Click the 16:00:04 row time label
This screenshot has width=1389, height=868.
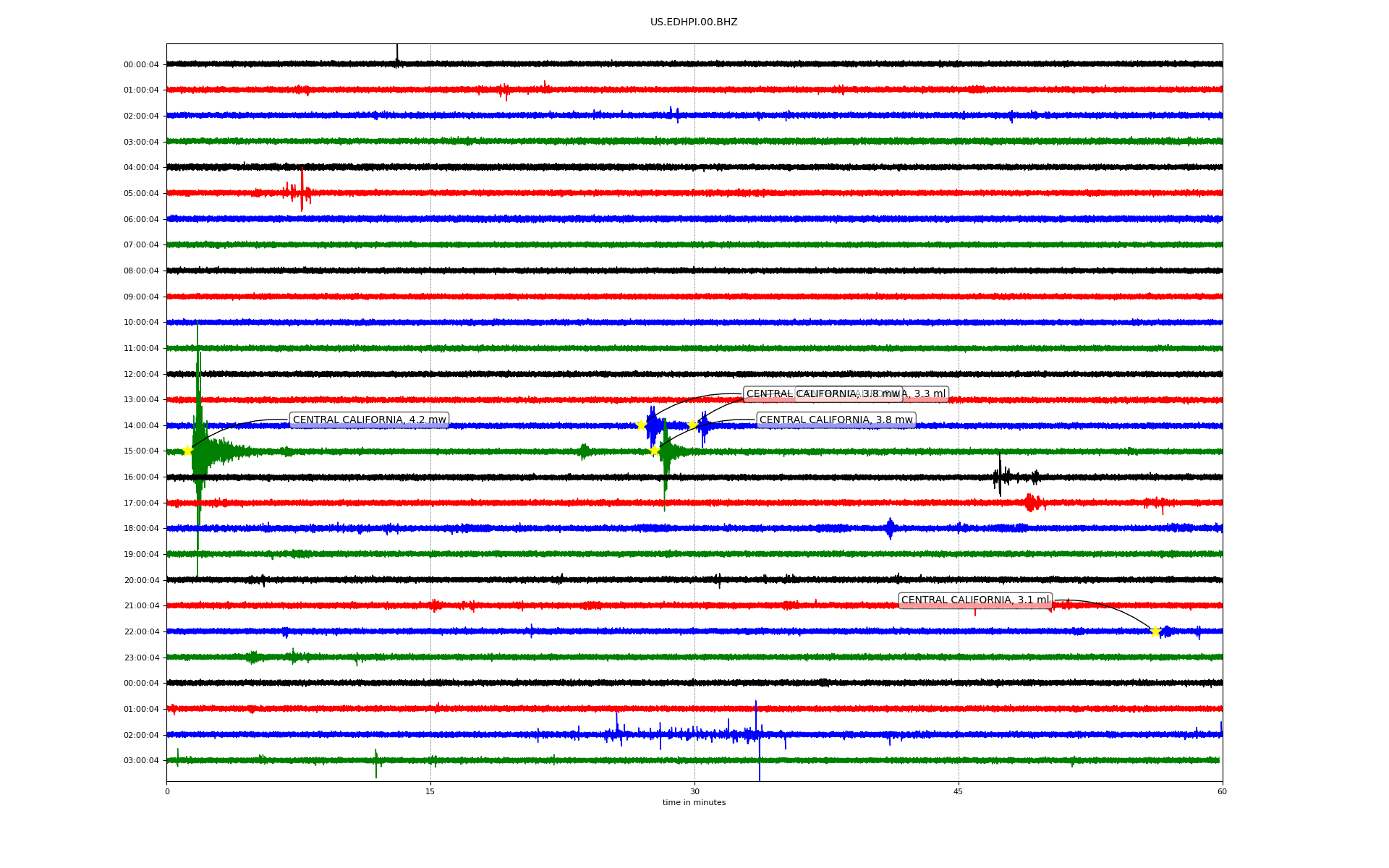141,477
